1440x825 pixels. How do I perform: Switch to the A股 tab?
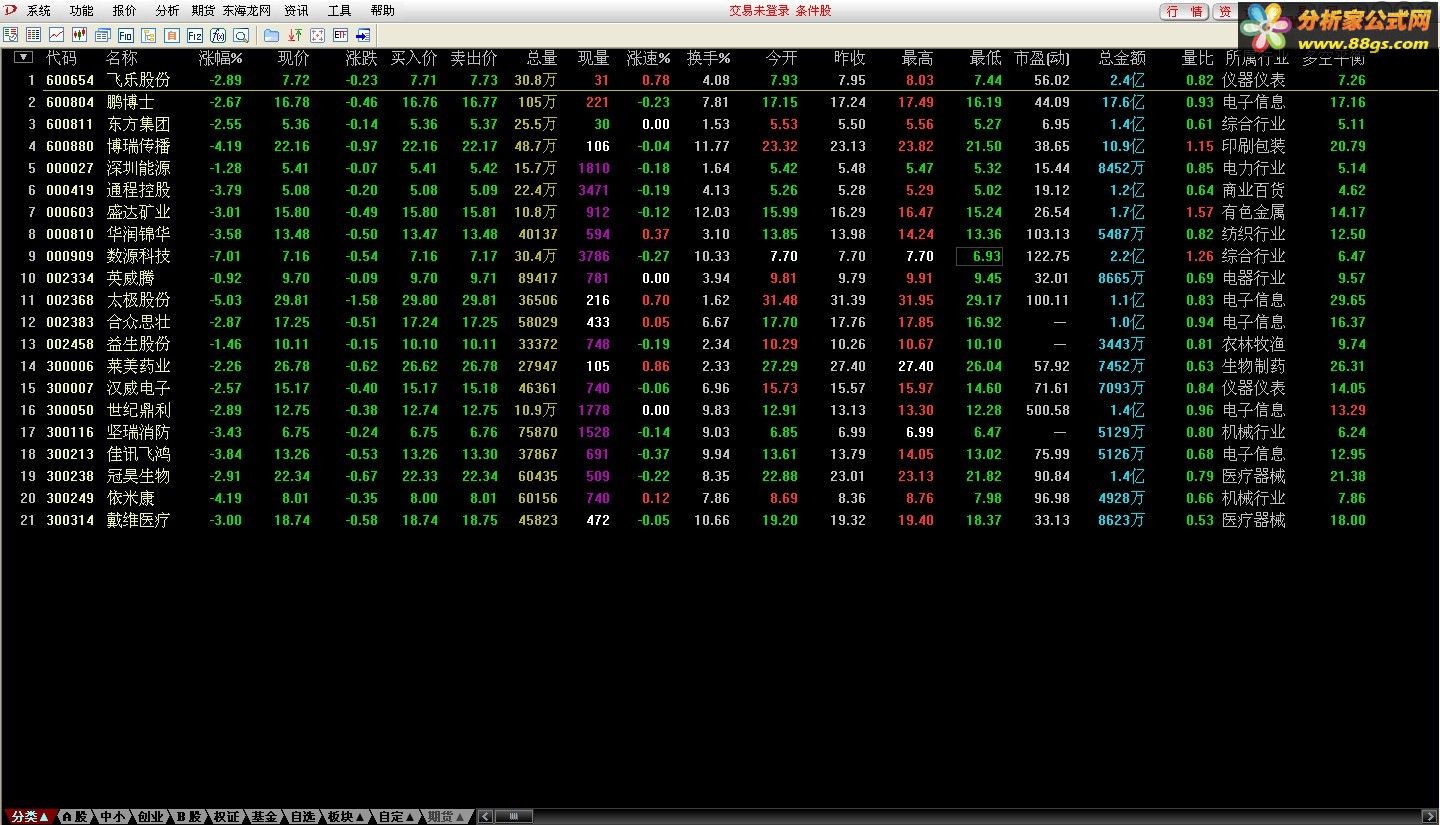tap(75, 817)
